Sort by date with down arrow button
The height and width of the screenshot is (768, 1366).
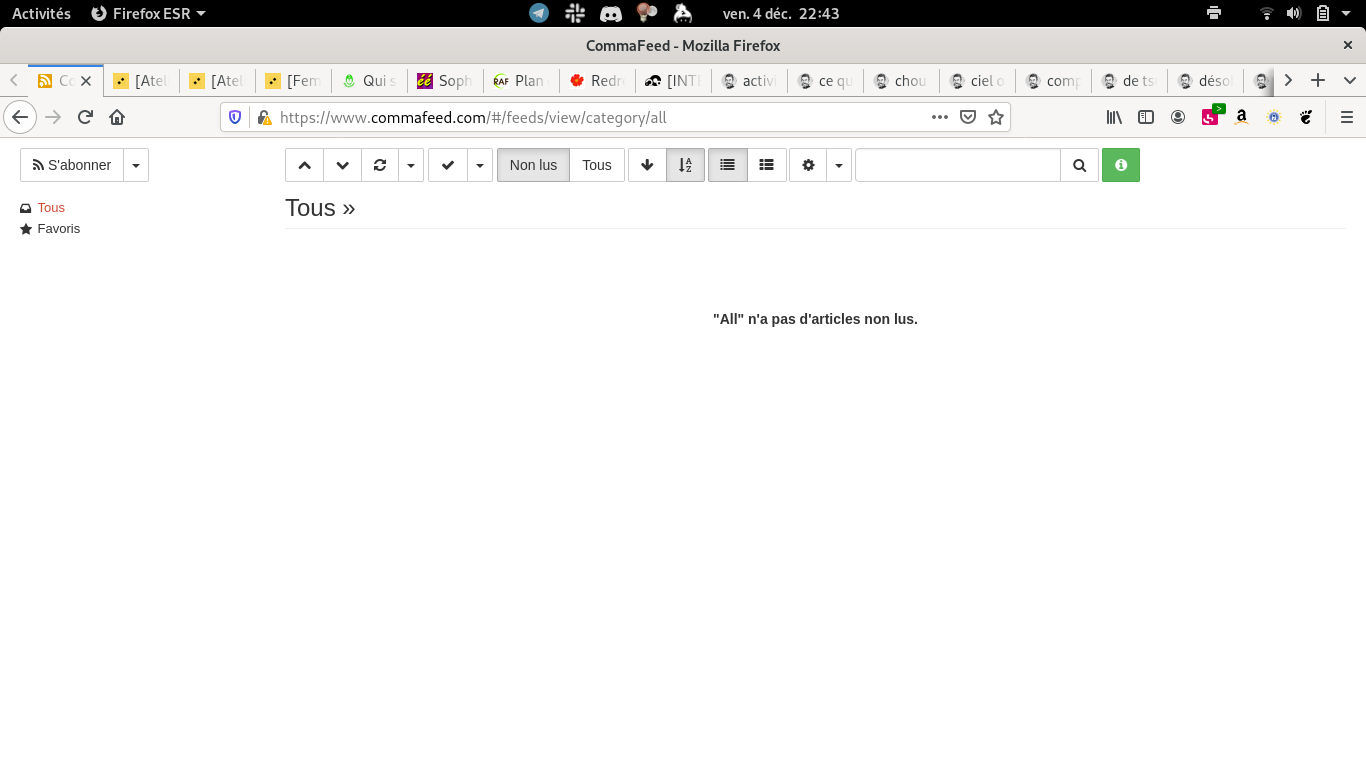pos(647,165)
